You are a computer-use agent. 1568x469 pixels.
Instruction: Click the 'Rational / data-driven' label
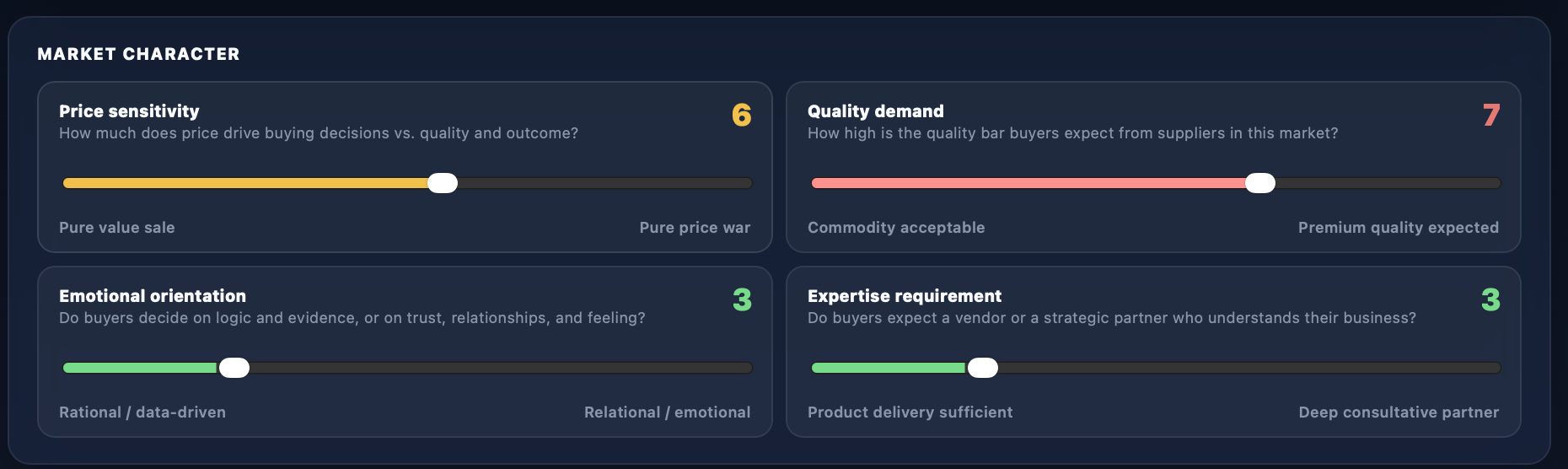click(x=142, y=412)
